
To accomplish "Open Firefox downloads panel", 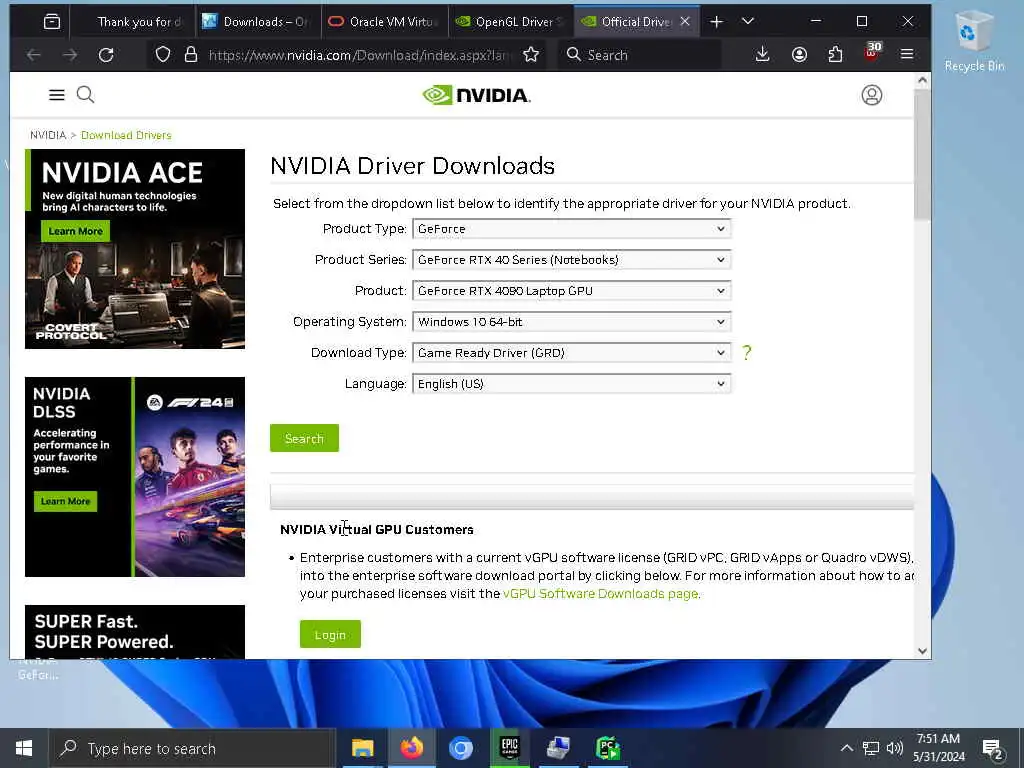I will (x=762, y=55).
